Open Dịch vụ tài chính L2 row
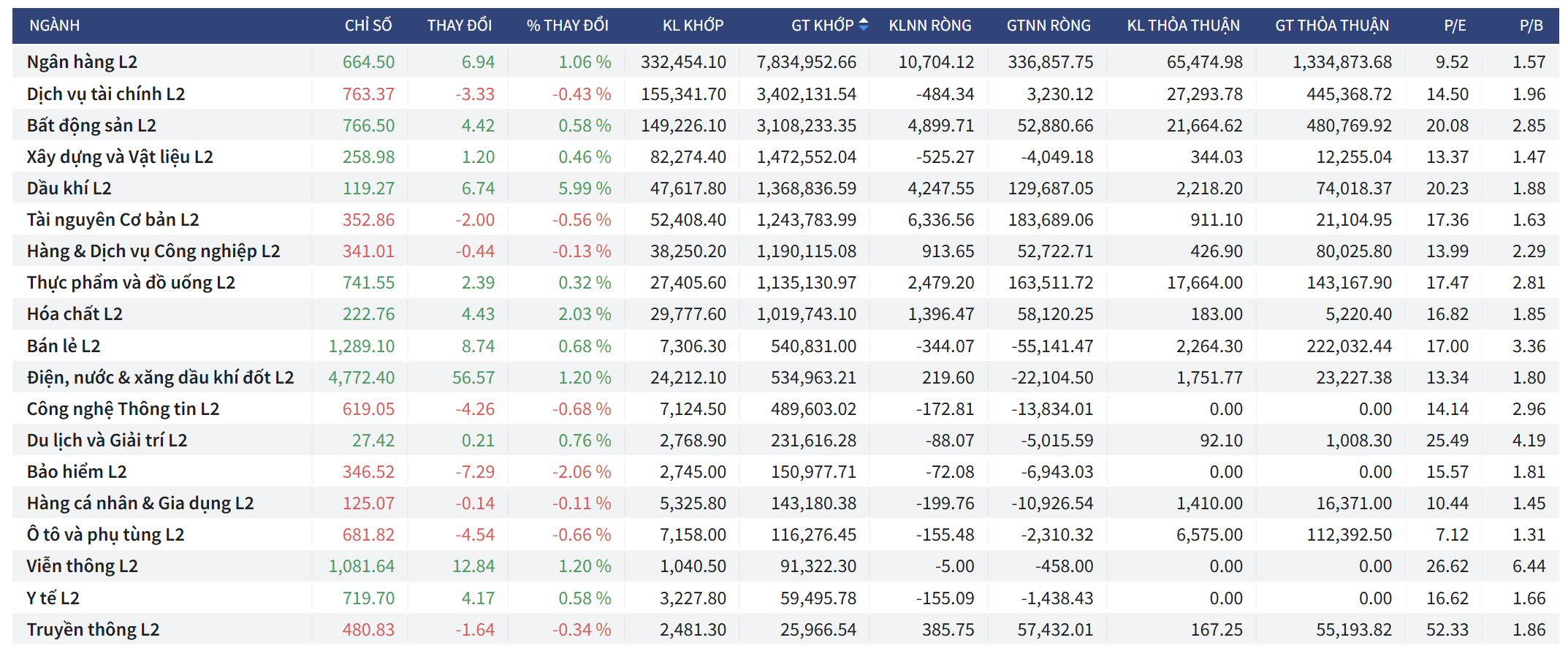This screenshot has width=1568, height=651. tap(106, 94)
